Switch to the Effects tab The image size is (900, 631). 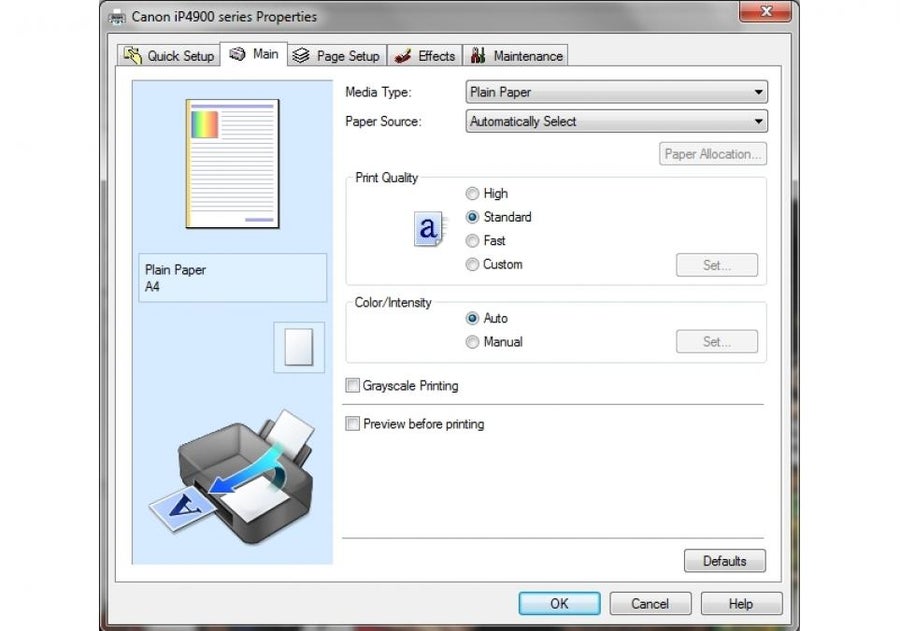425,56
